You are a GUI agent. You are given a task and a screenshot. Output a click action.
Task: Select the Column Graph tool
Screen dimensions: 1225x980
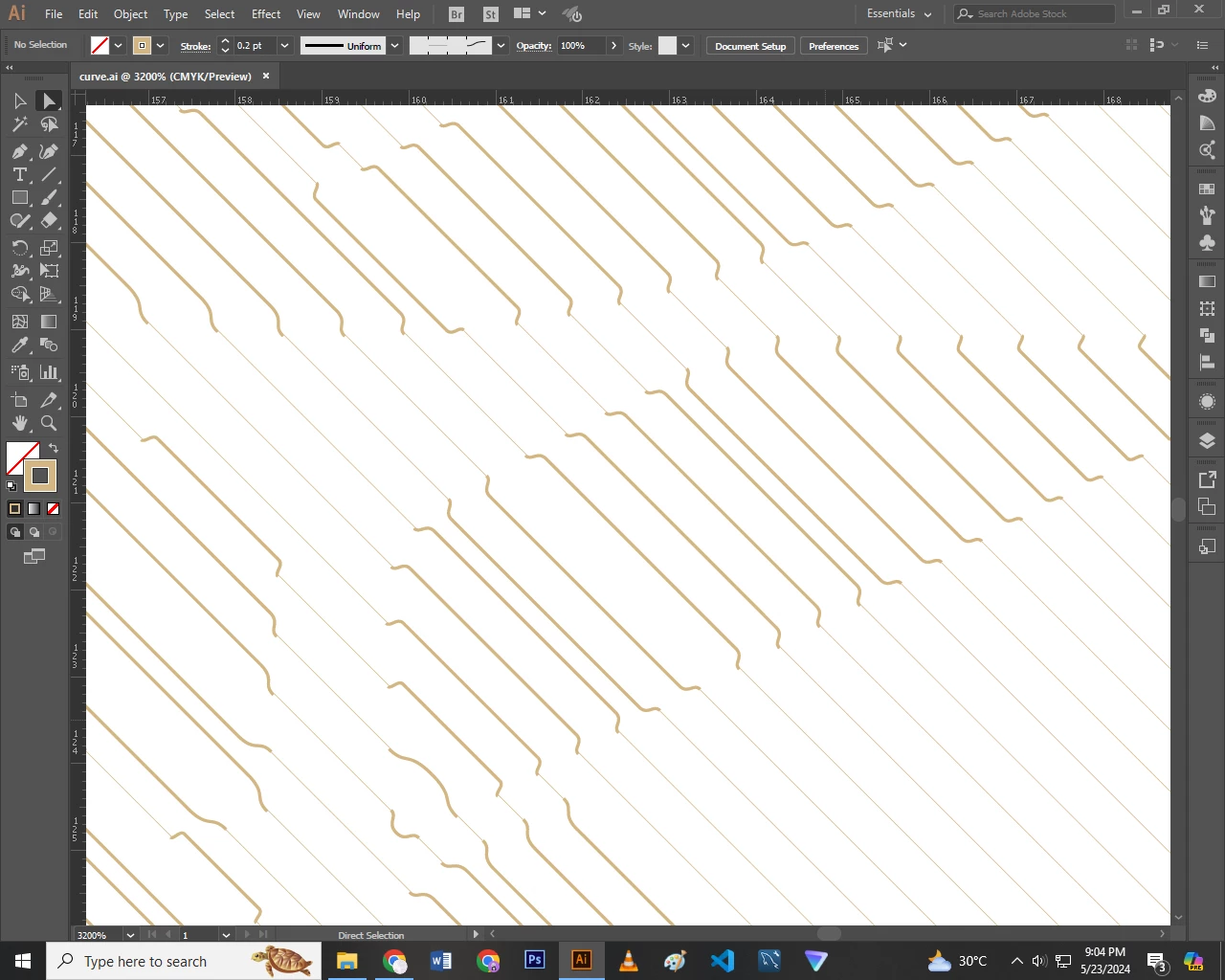(x=49, y=372)
